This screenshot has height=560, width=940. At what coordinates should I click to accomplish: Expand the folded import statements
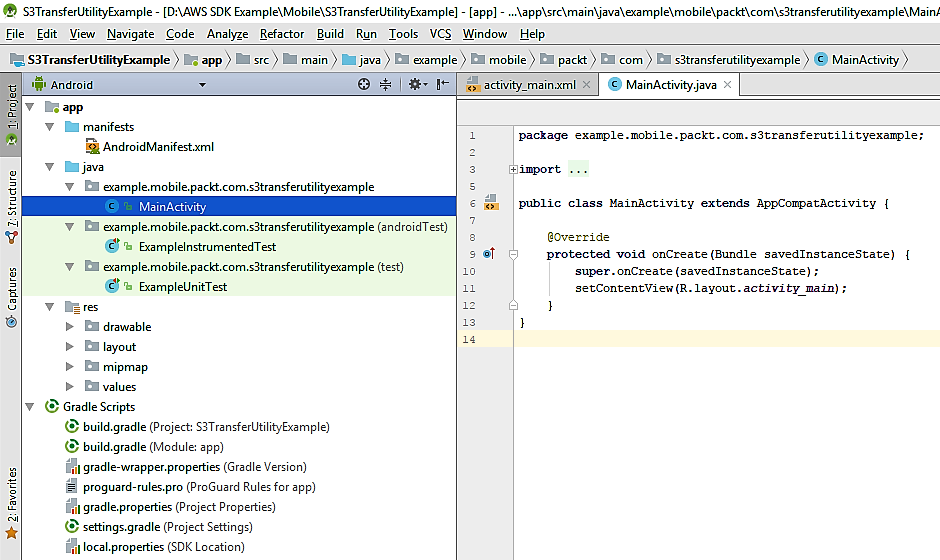[513, 170]
